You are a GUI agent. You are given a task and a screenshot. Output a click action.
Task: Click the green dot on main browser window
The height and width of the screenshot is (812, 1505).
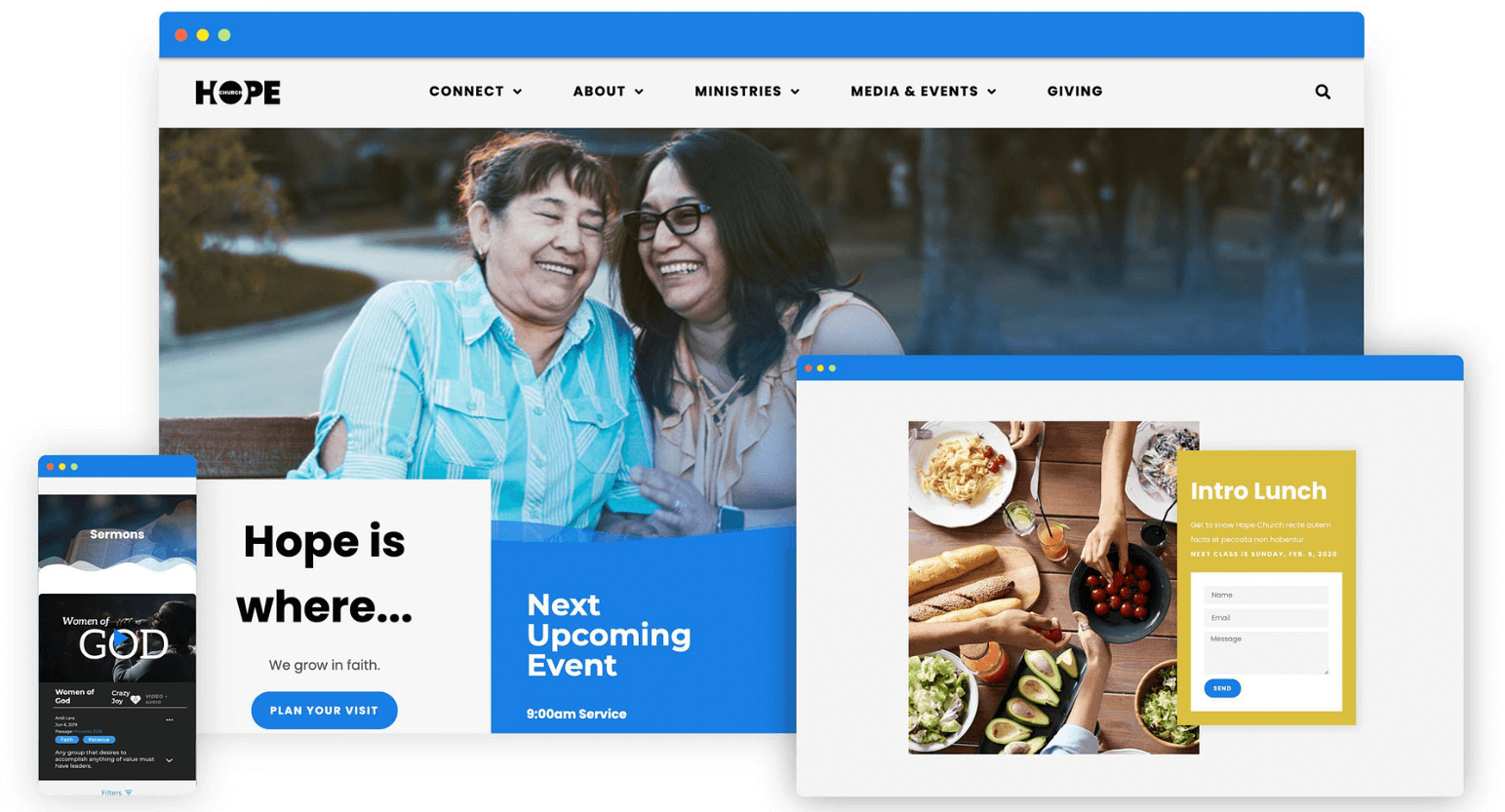[224, 35]
